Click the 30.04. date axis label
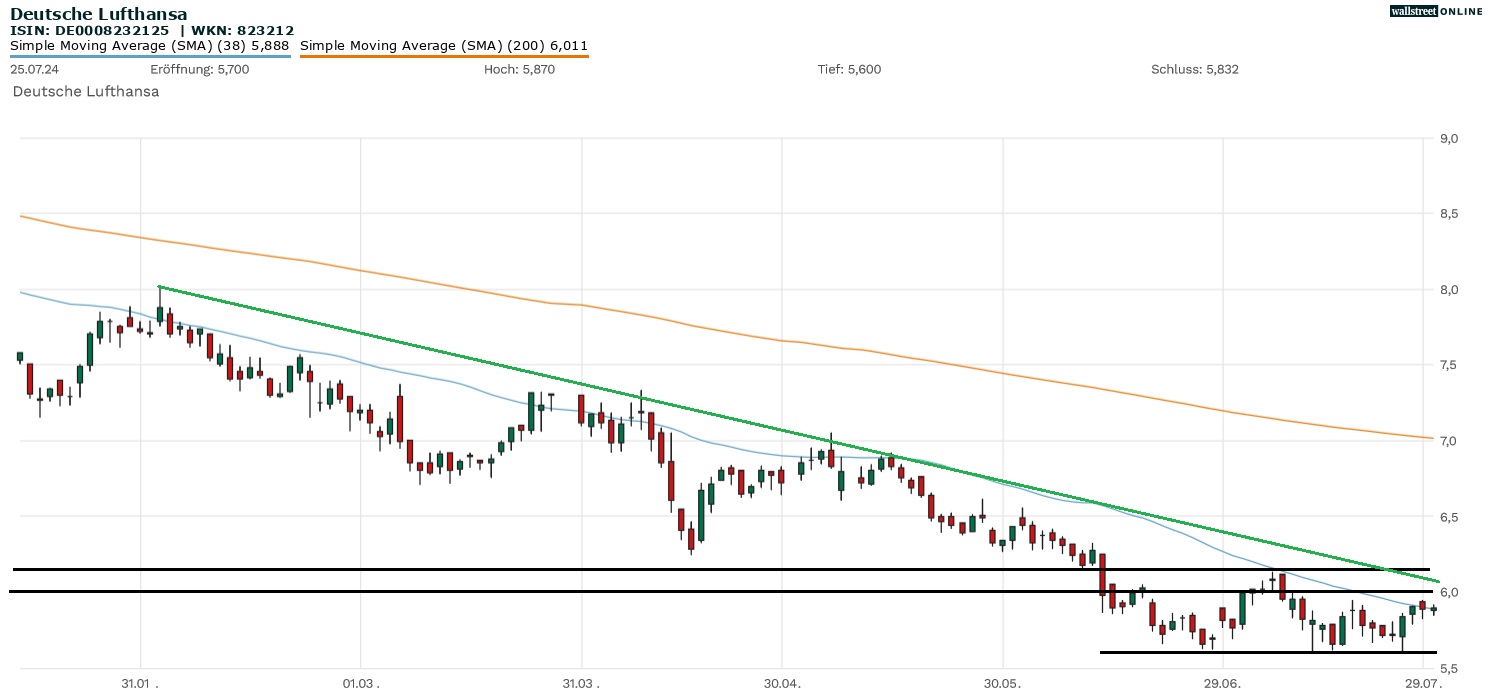 click(x=781, y=683)
